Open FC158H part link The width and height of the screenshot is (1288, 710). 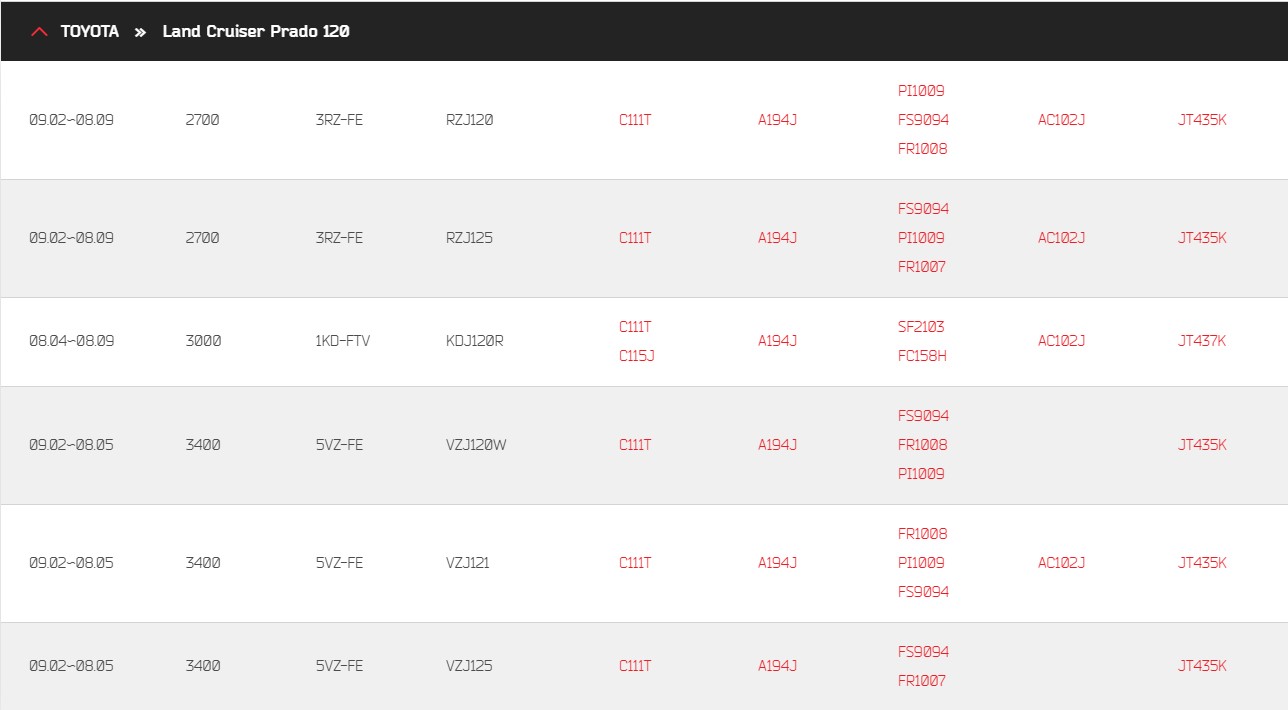point(922,356)
